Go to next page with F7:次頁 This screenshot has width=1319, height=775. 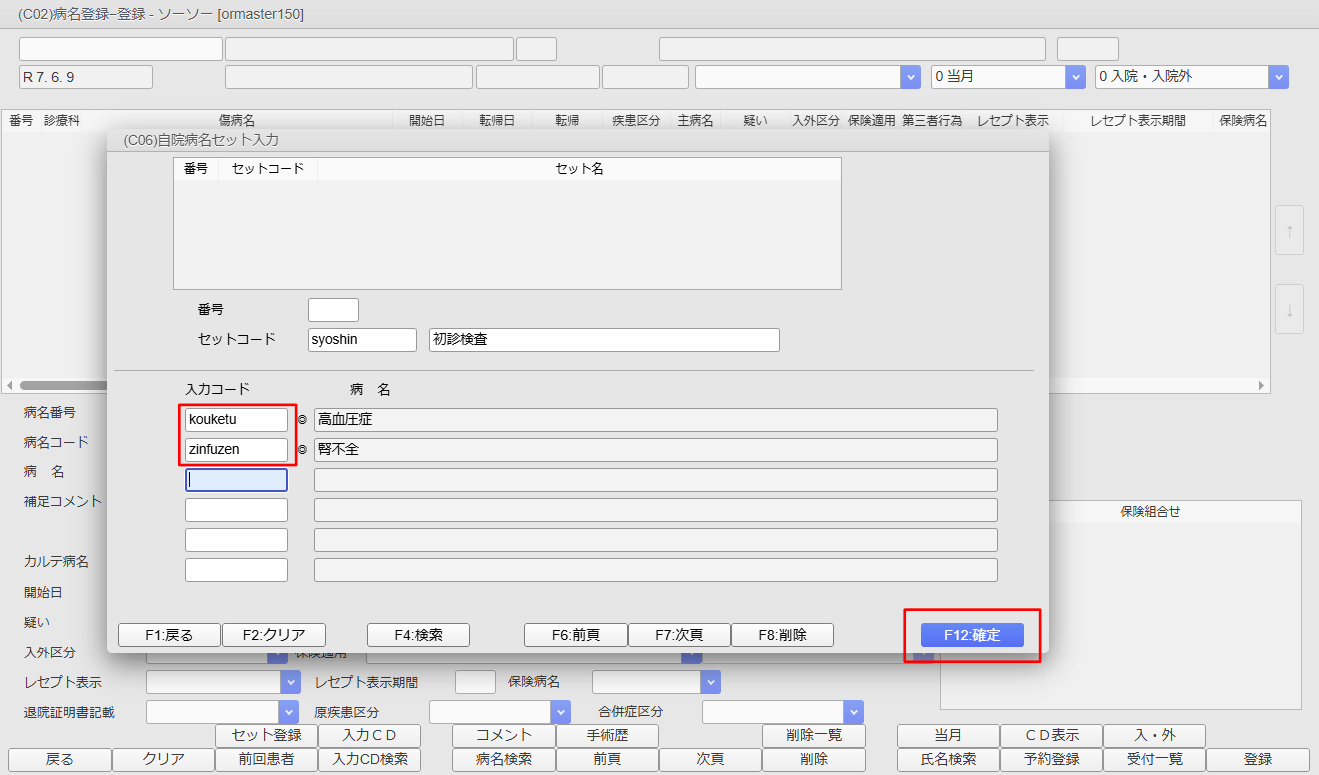pos(679,635)
